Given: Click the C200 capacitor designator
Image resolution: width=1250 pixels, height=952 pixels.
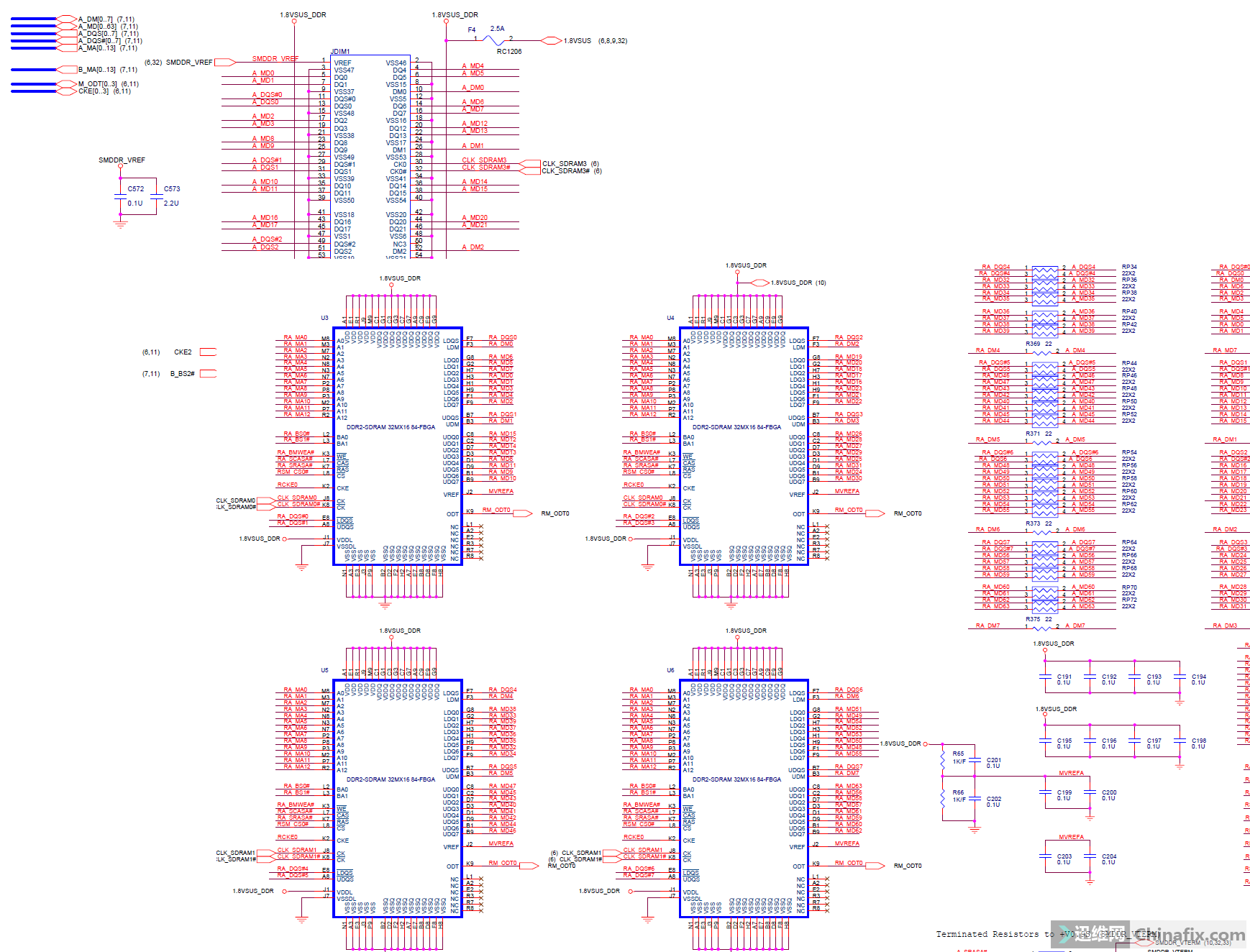Looking at the screenshot, I should coord(1109,792).
